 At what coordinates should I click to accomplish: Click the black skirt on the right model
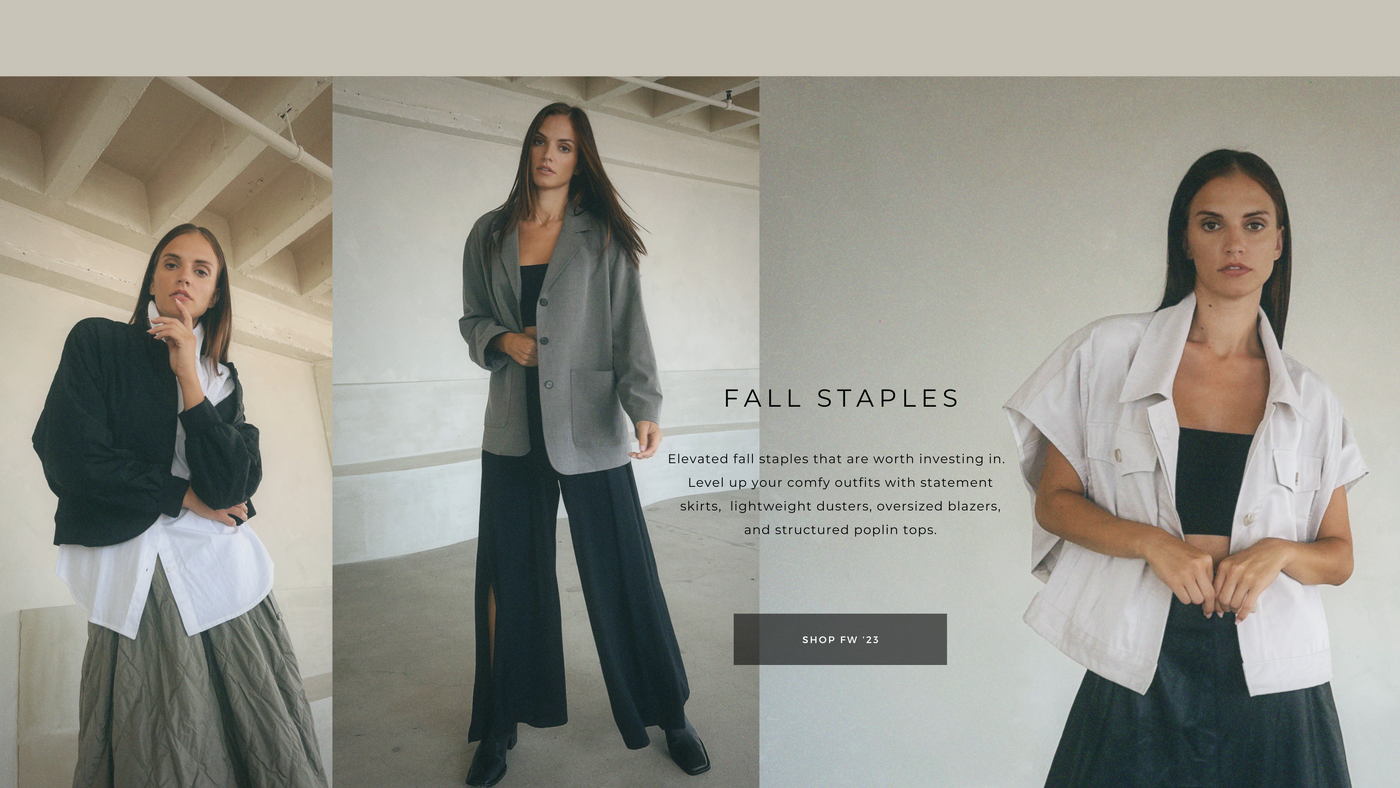pos(1197,720)
